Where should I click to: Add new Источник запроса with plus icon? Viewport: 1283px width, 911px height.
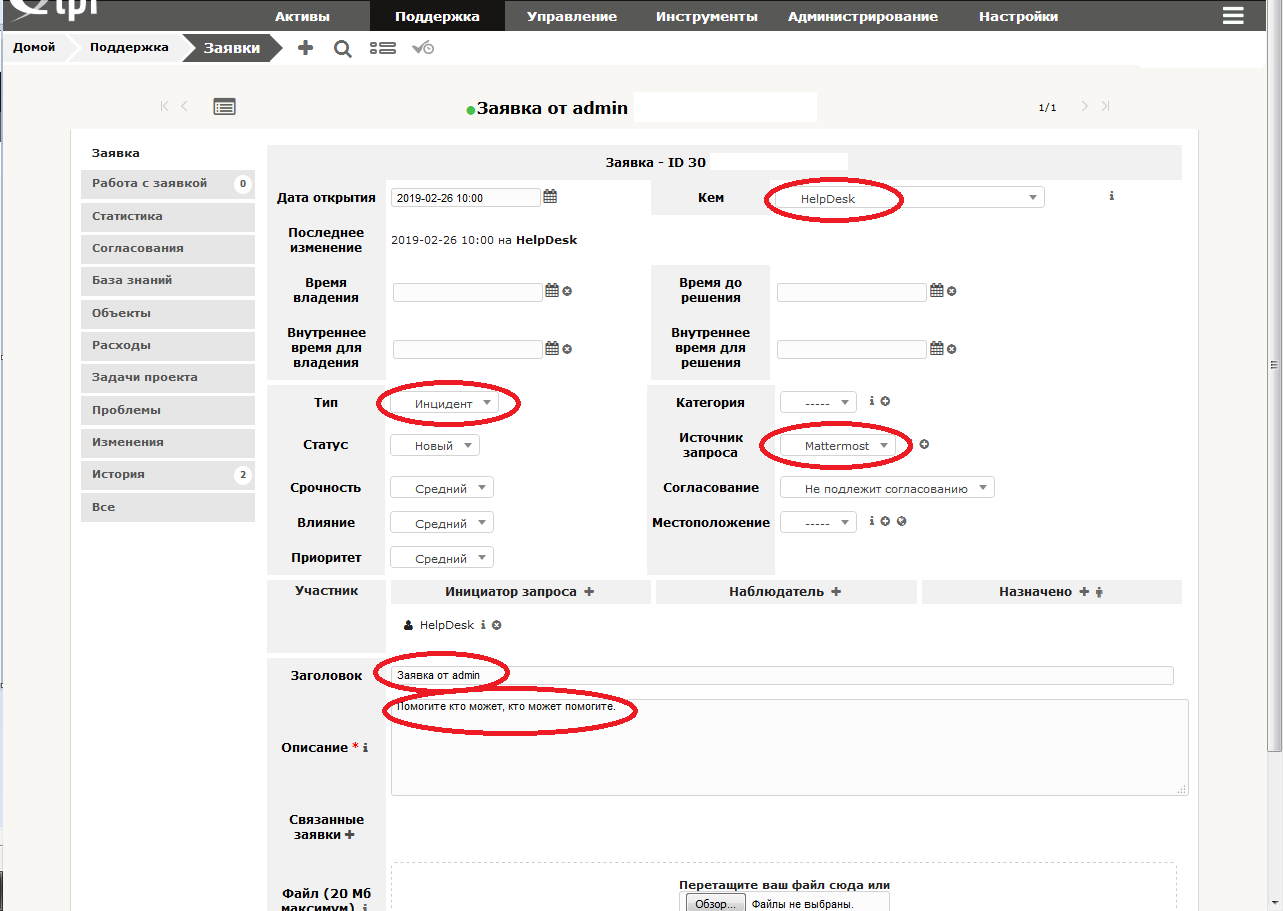[x=924, y=445]
